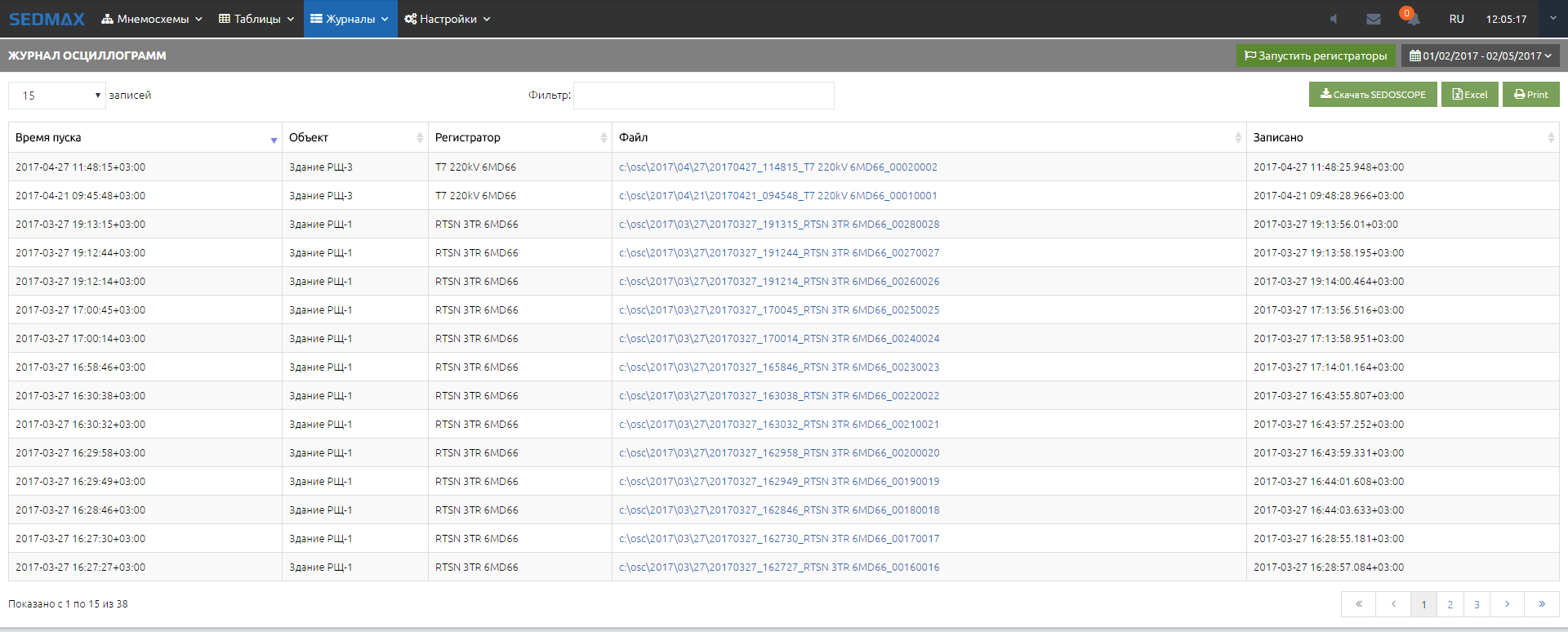Screen dimensions: 1568x632
Task: Export the table with the Excel button
Action: click(1469, 95)
